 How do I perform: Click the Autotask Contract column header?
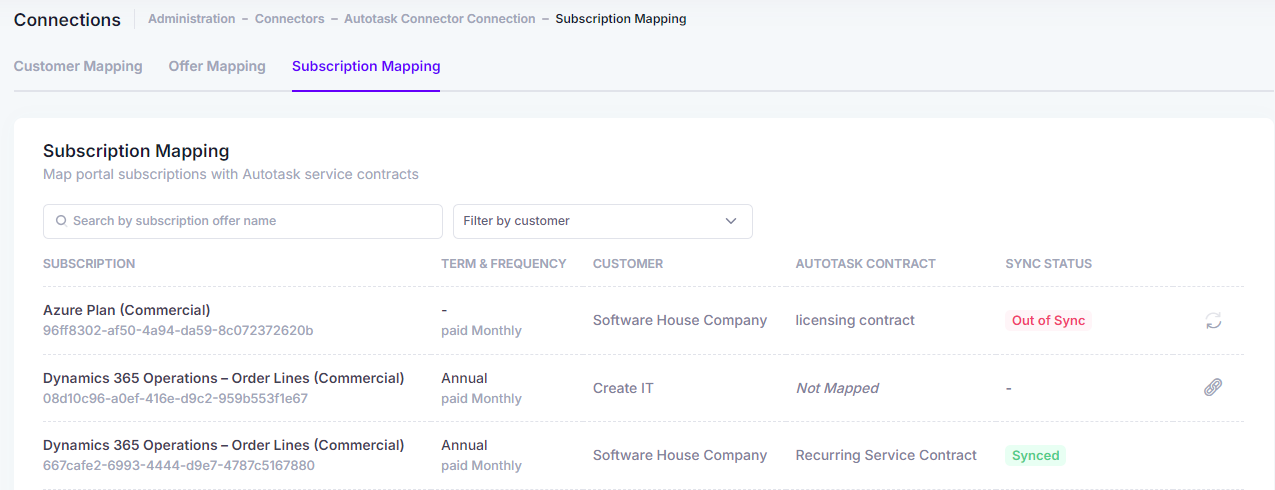tap(866, 264)
